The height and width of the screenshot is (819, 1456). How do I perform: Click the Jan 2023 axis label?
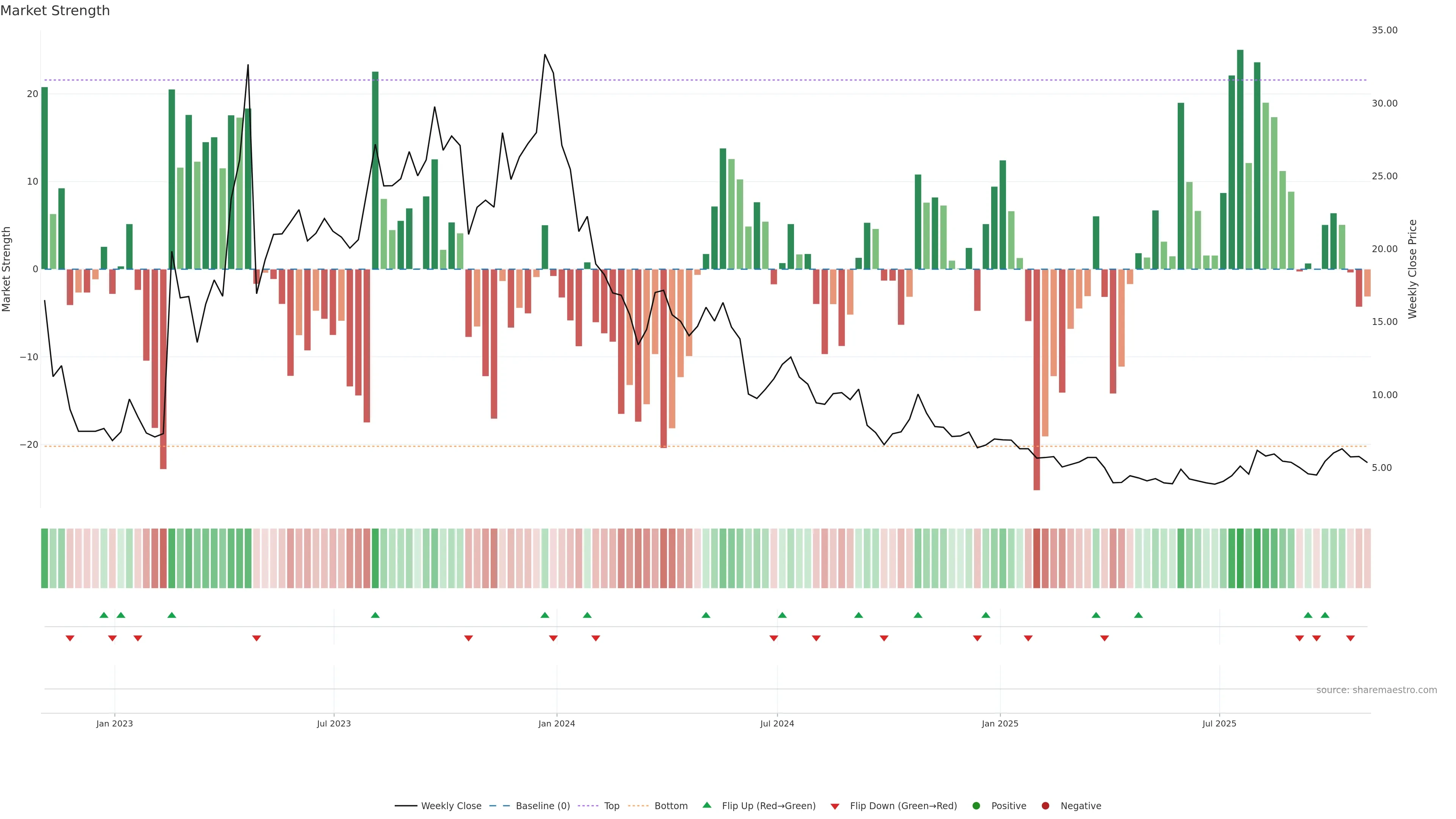115,723
